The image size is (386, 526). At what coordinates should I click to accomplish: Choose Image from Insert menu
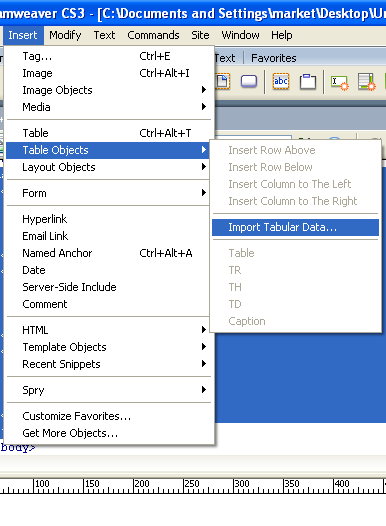(x=108, y=73)
